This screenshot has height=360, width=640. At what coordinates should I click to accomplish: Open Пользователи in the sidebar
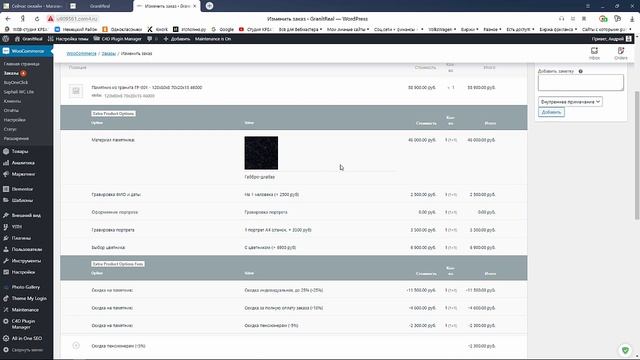[x=27, y=249]
